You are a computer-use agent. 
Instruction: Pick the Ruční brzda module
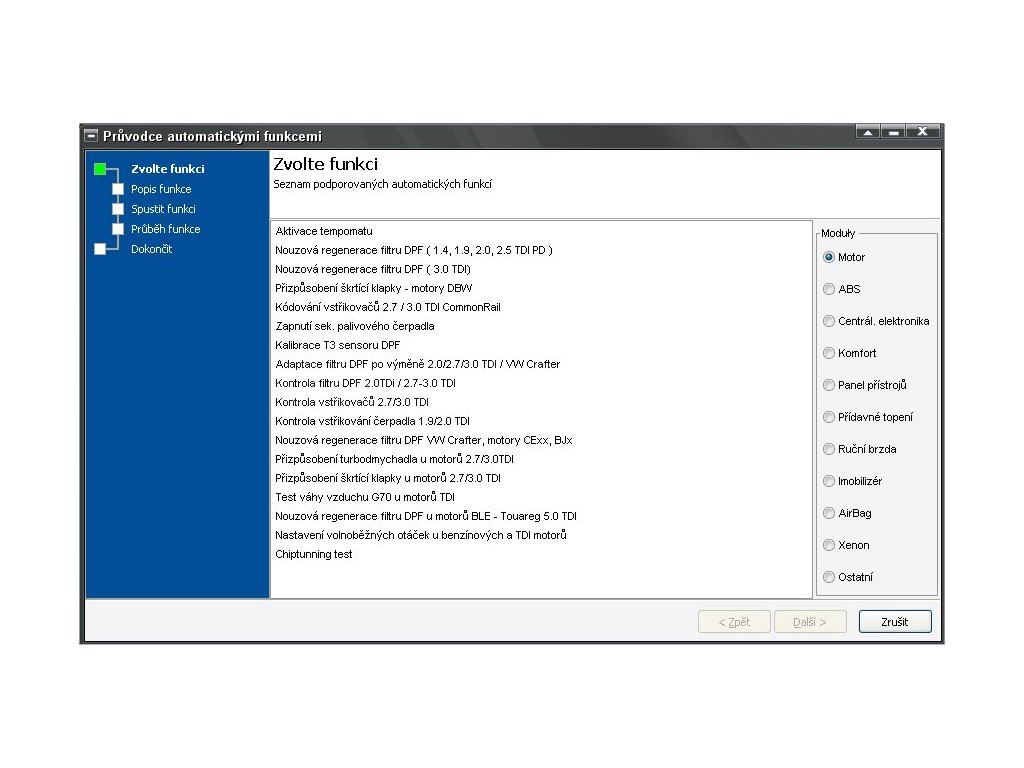[829, 449]
